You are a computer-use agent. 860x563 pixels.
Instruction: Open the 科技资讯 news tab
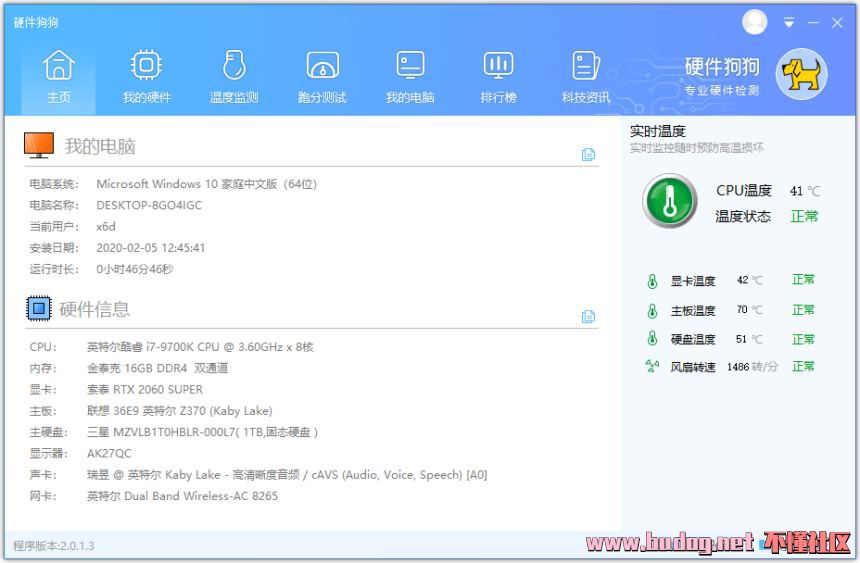pos(586,77)
